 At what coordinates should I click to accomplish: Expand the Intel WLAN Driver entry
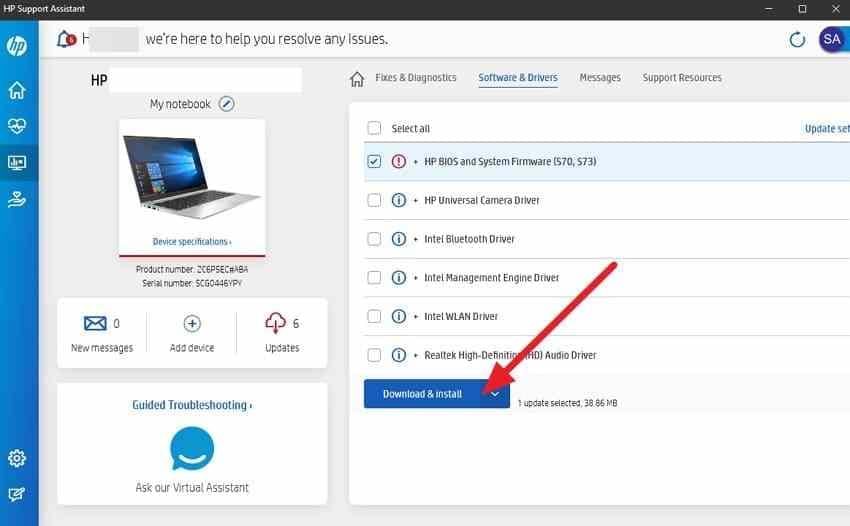click(416, 317)
